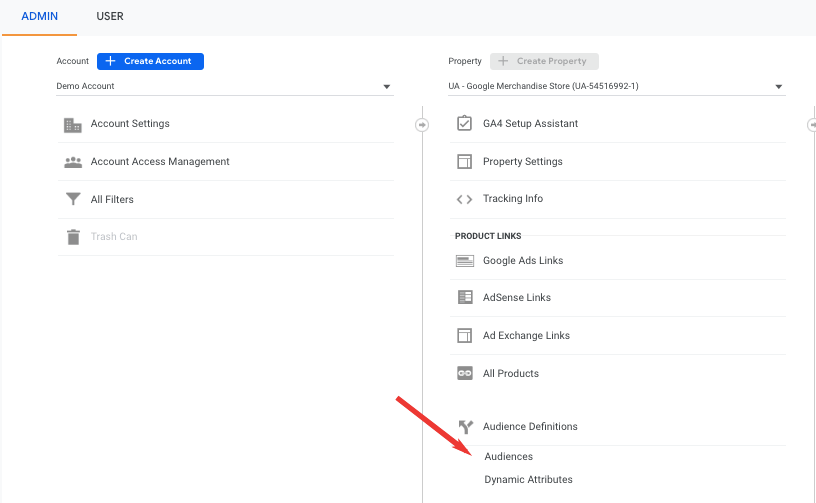
Task: Open the Demo Account dropdown
Action: 225,86
